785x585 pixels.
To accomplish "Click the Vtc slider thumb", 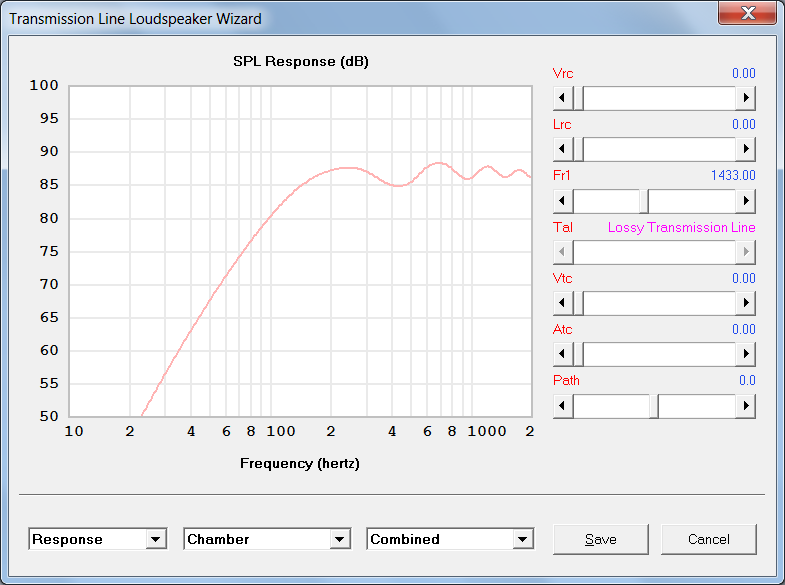I will click(578, 303).
